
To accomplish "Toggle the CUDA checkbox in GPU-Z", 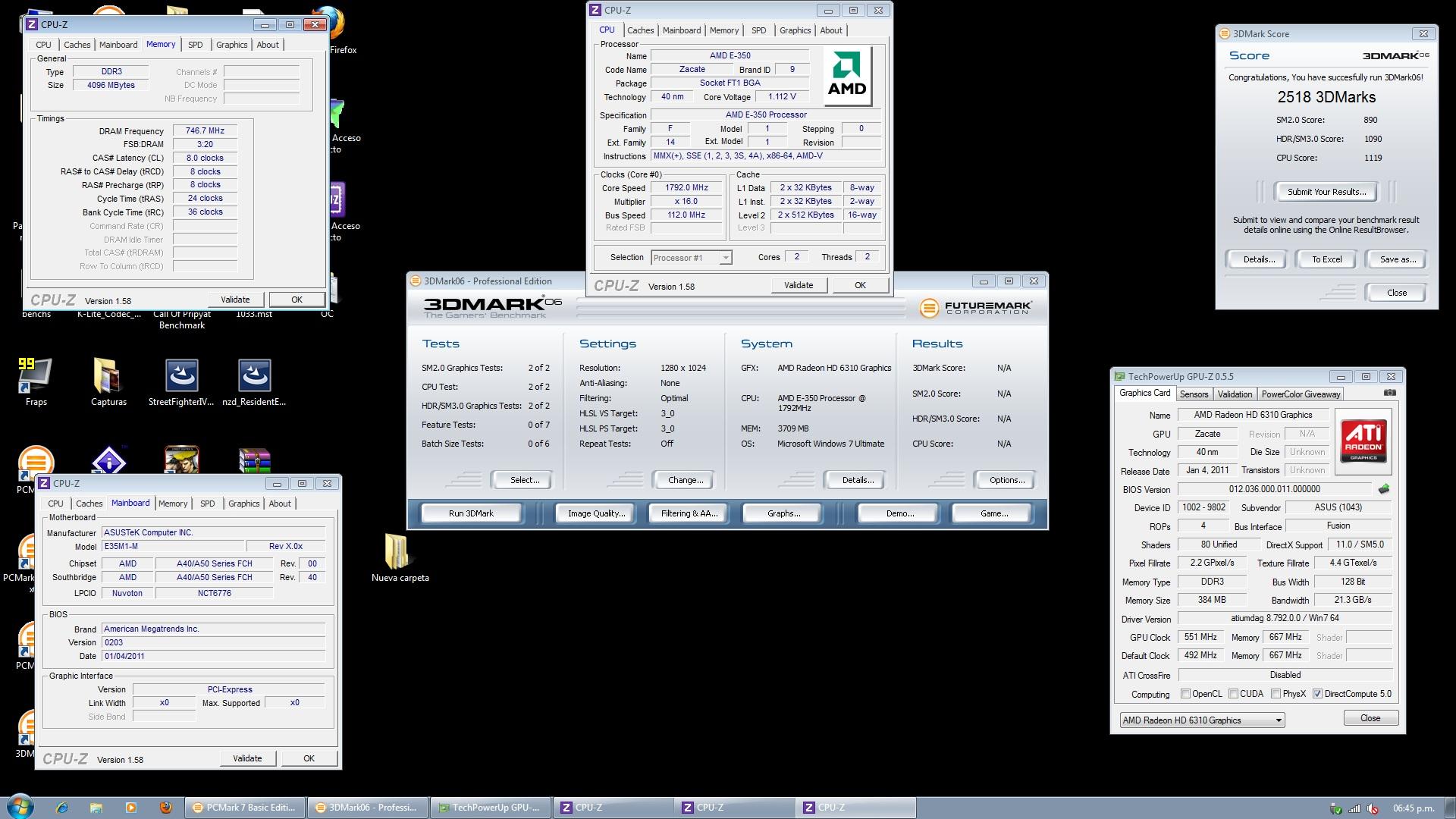I will point(1233,693).
